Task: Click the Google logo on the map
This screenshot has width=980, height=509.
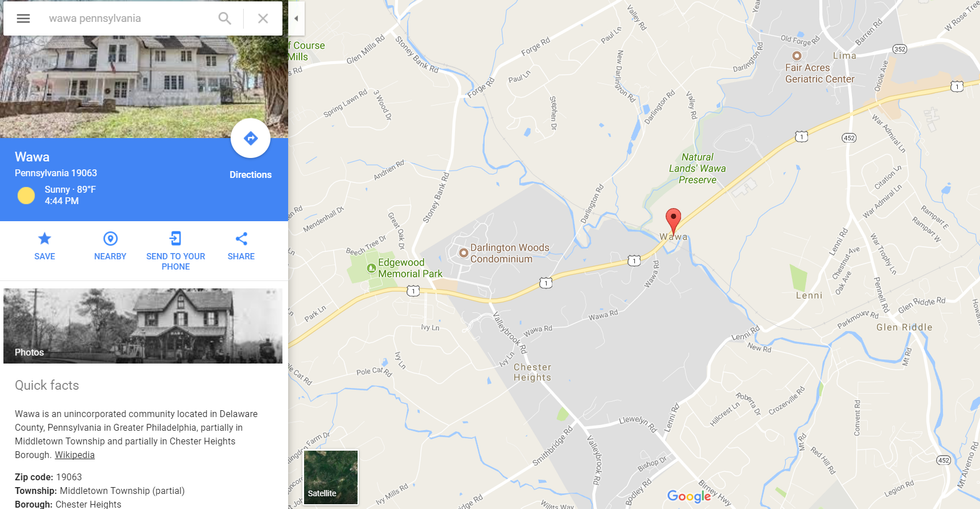Action: 689,496
